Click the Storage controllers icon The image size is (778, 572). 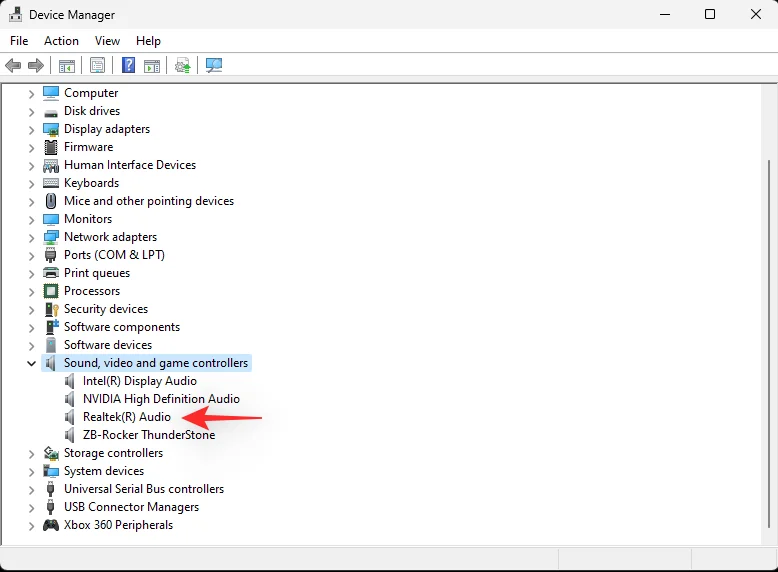[51, 453]
